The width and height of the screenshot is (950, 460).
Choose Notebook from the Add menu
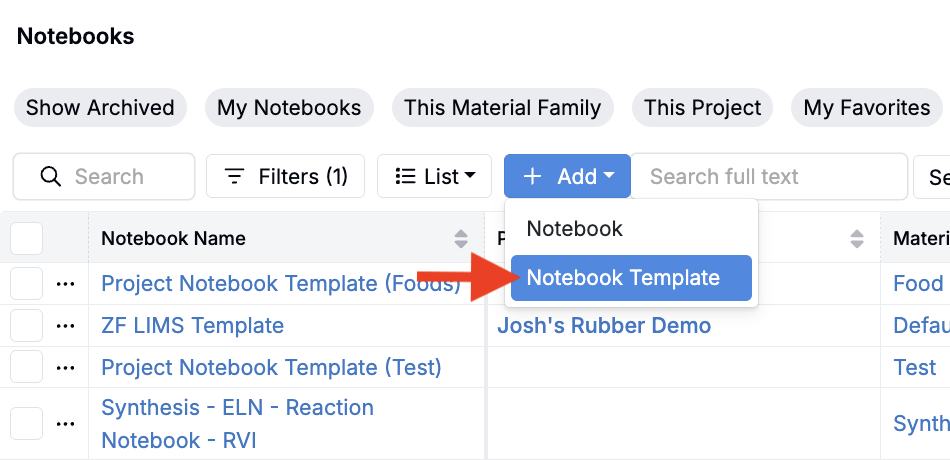click(x=575, y=229)
